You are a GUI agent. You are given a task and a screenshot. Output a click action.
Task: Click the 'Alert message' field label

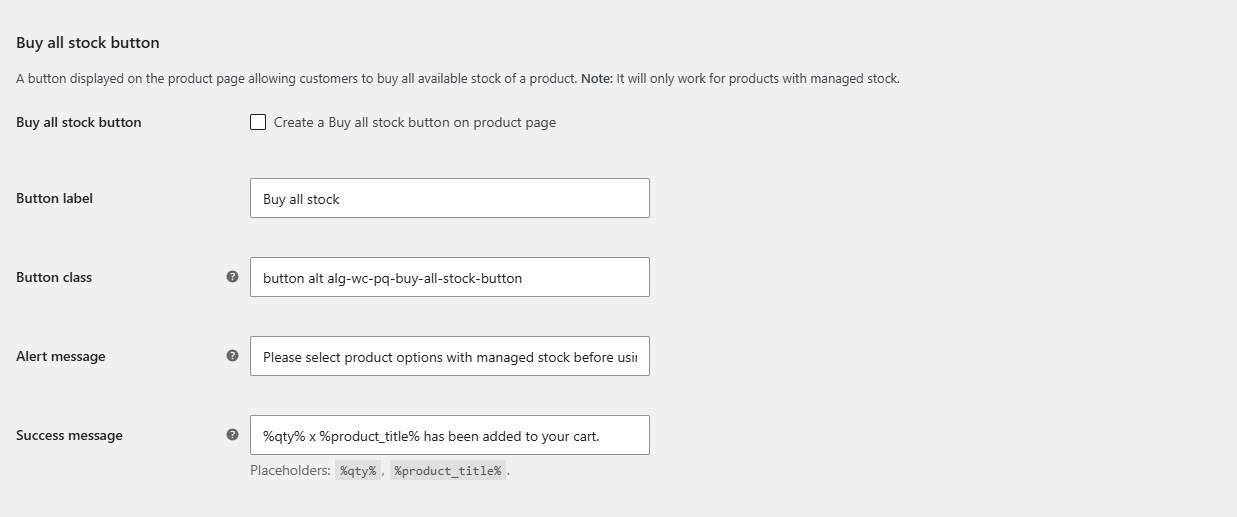[60, 356]
